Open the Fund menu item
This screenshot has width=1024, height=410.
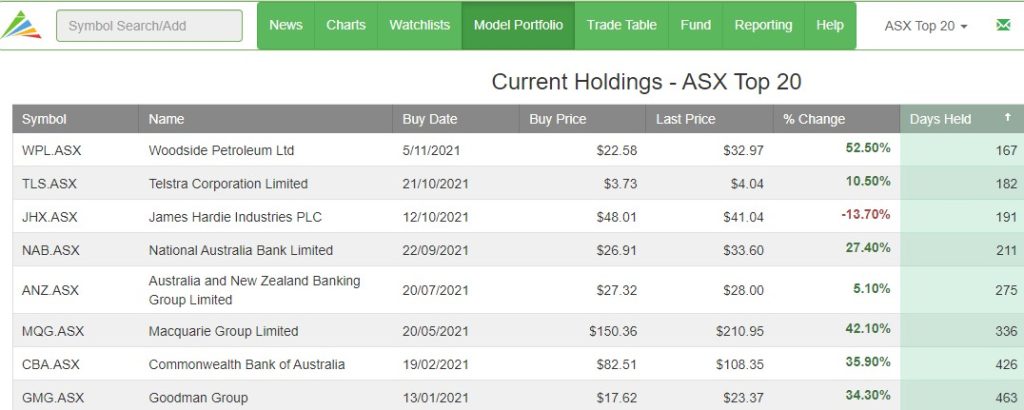(696, 25)
